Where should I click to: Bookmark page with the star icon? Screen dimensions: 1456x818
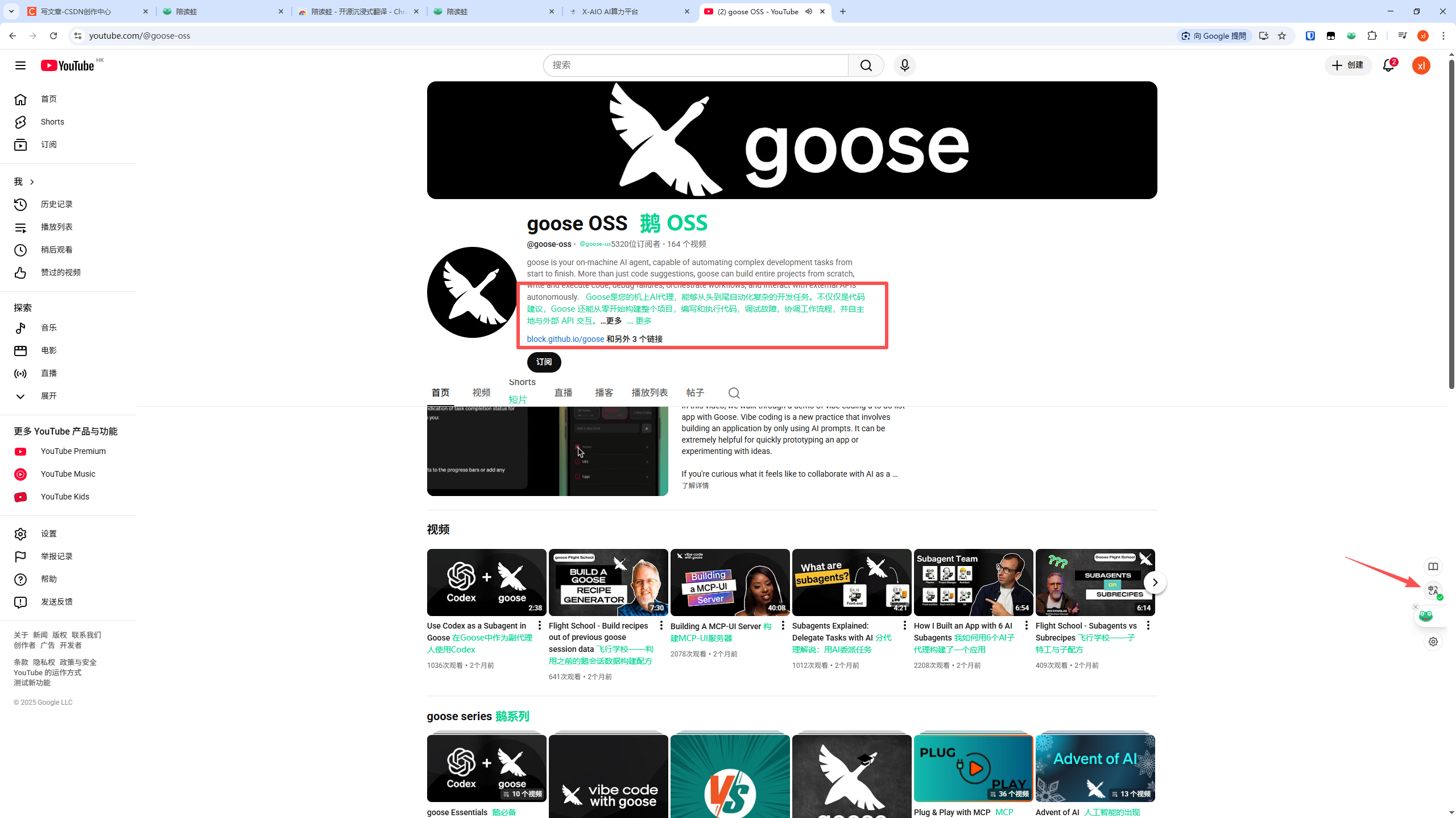click(x=1282, y=36)
